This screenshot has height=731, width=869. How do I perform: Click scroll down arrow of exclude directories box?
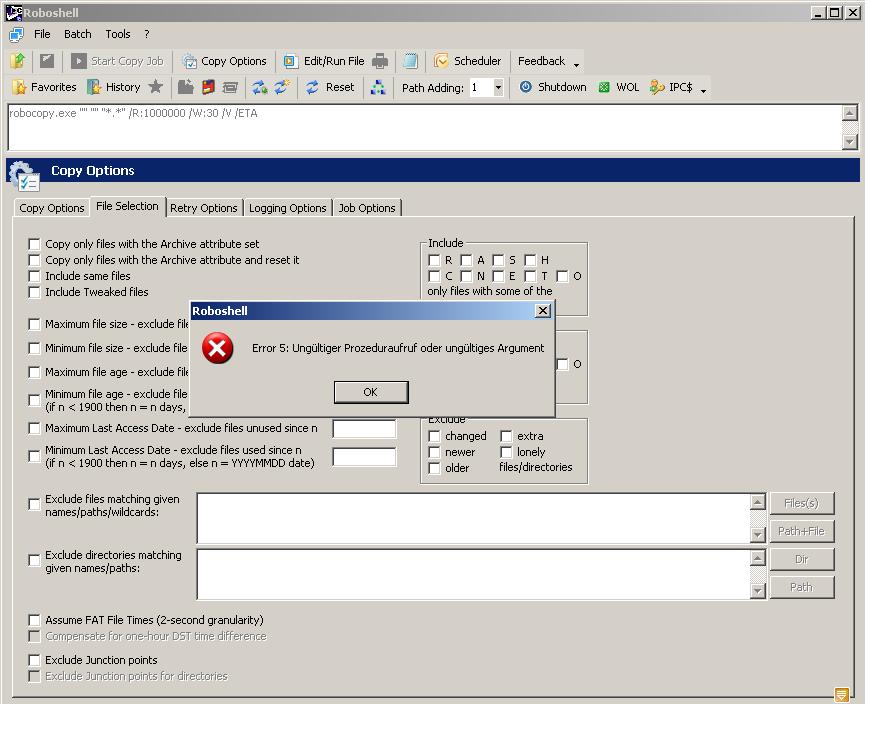(x=758, y=591)
